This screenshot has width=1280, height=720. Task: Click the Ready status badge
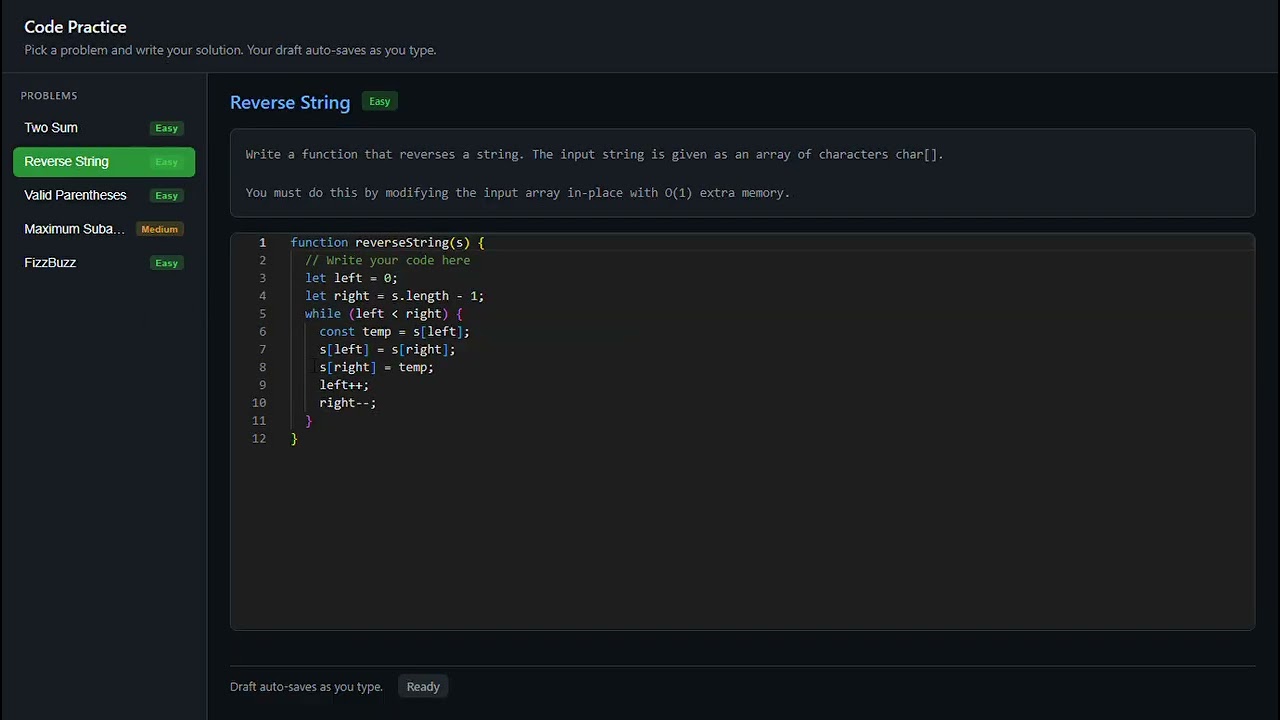pos(423,687)
